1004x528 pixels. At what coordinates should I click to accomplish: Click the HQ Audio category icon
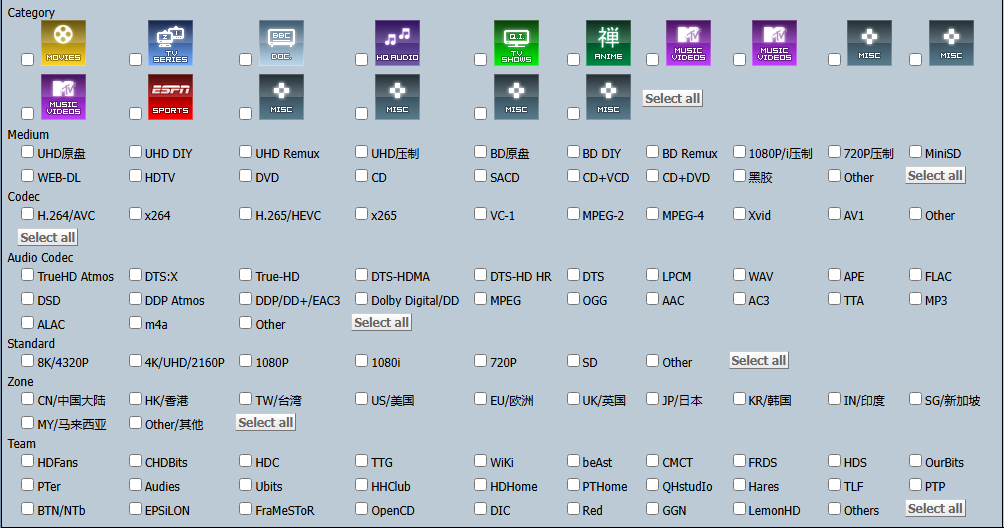(398, 42)
